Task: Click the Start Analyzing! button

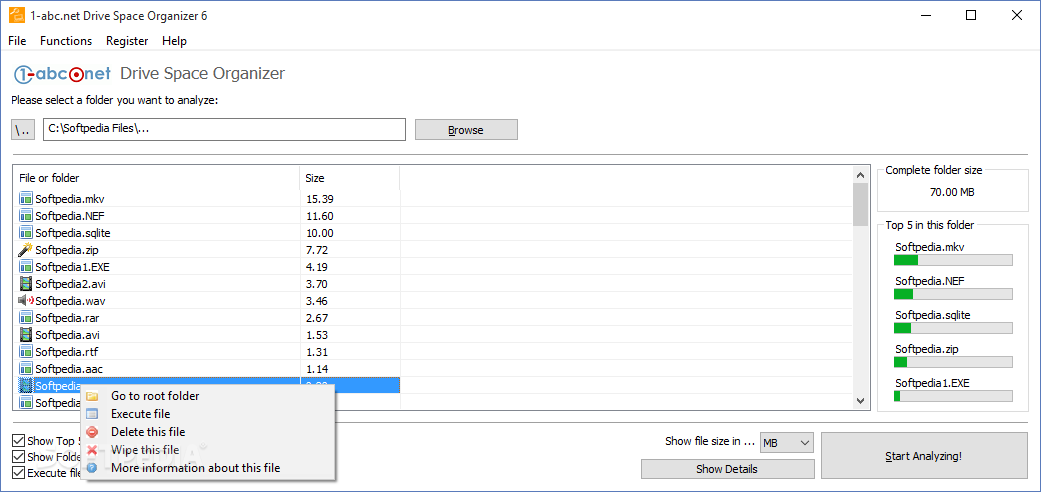Action: coord(923,456)
